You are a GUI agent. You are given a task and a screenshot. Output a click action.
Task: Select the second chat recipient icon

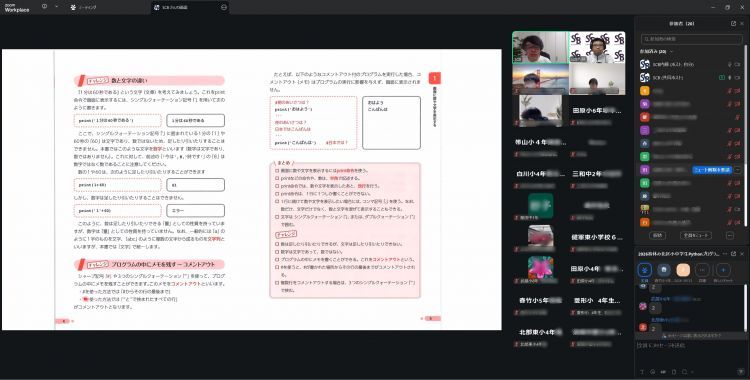[x=663, y=270]
